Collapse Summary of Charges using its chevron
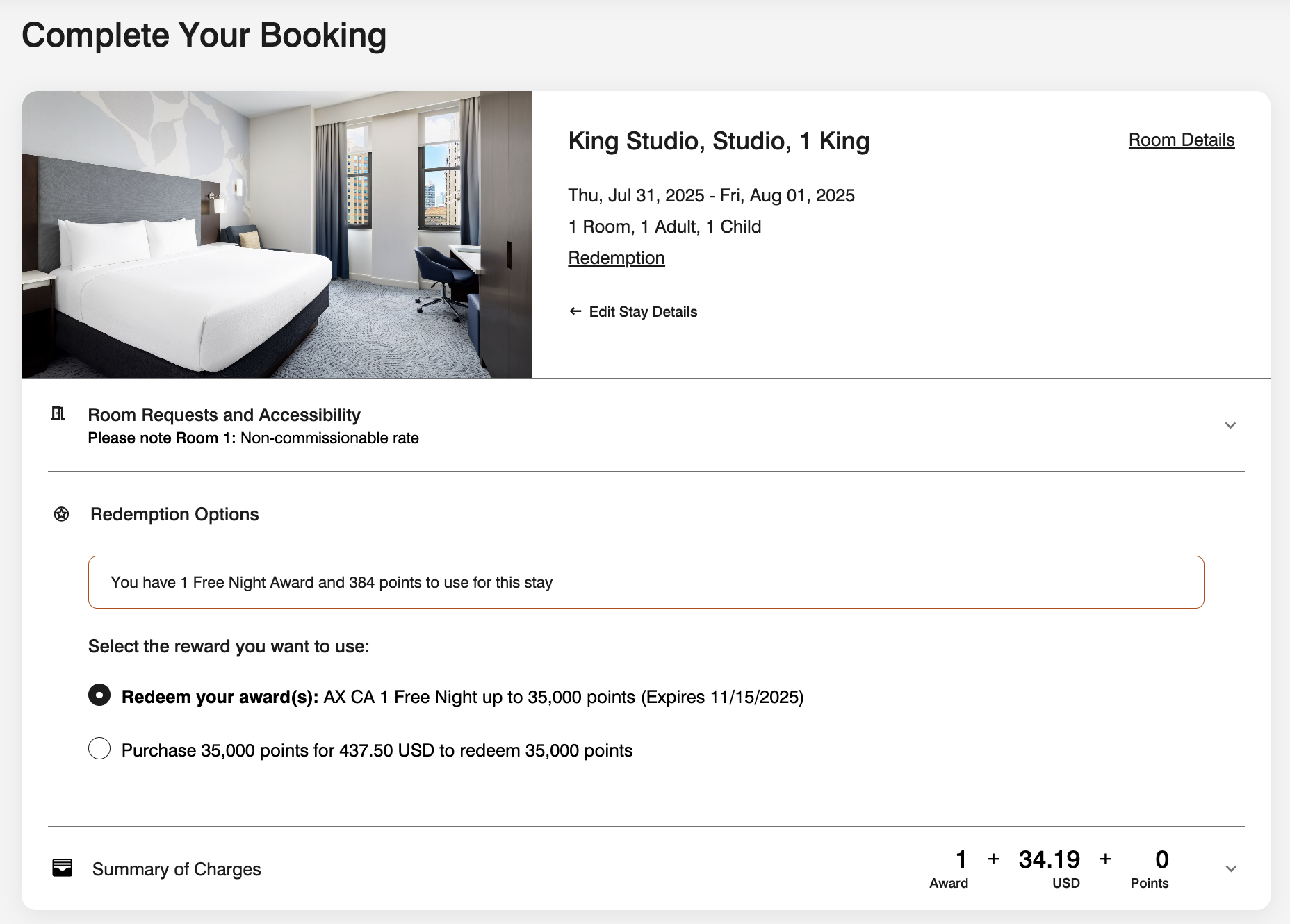1290x924 pixels. click(x=1230, y=868)
